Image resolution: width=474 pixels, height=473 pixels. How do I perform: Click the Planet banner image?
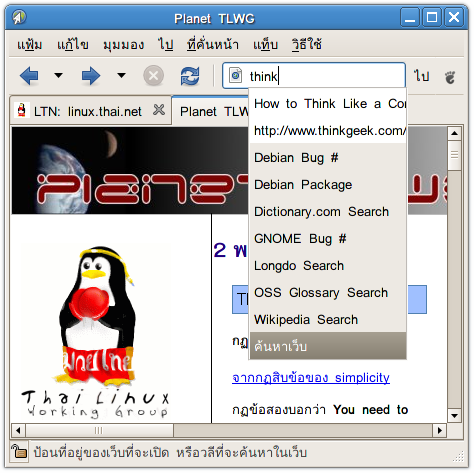tap(130, 171)
